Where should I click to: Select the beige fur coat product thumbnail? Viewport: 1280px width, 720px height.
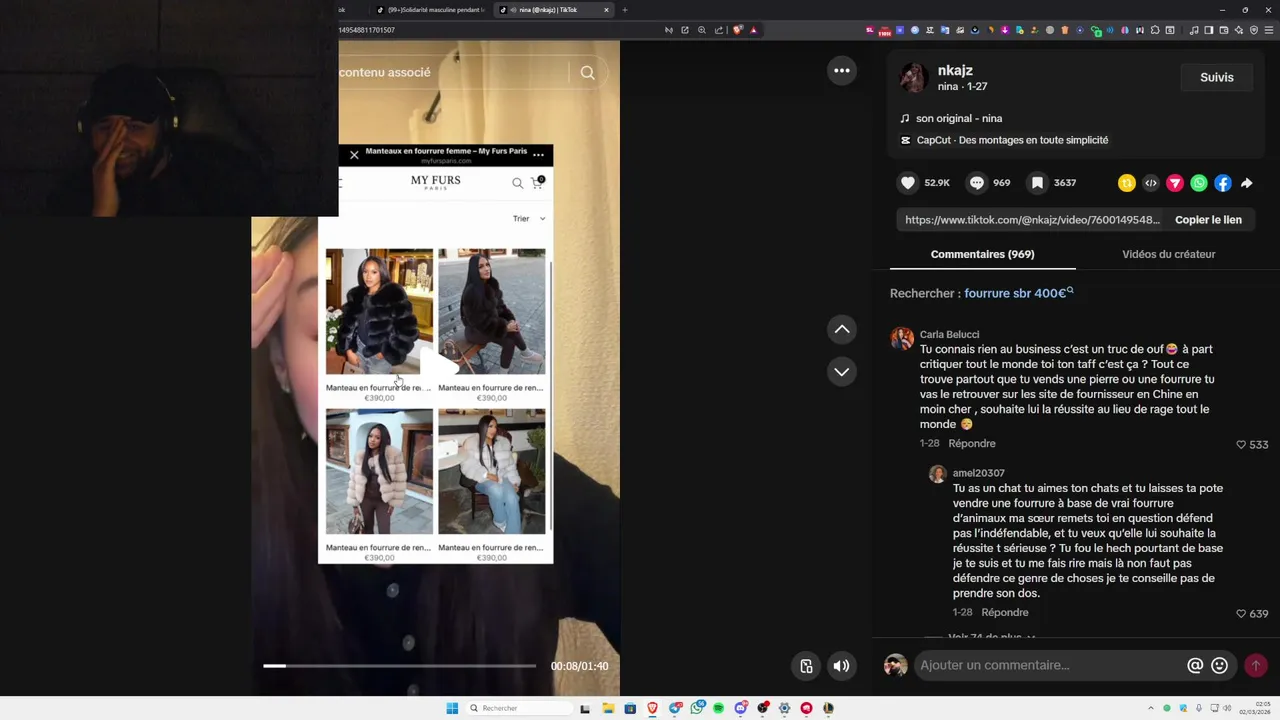pos(379,471)
